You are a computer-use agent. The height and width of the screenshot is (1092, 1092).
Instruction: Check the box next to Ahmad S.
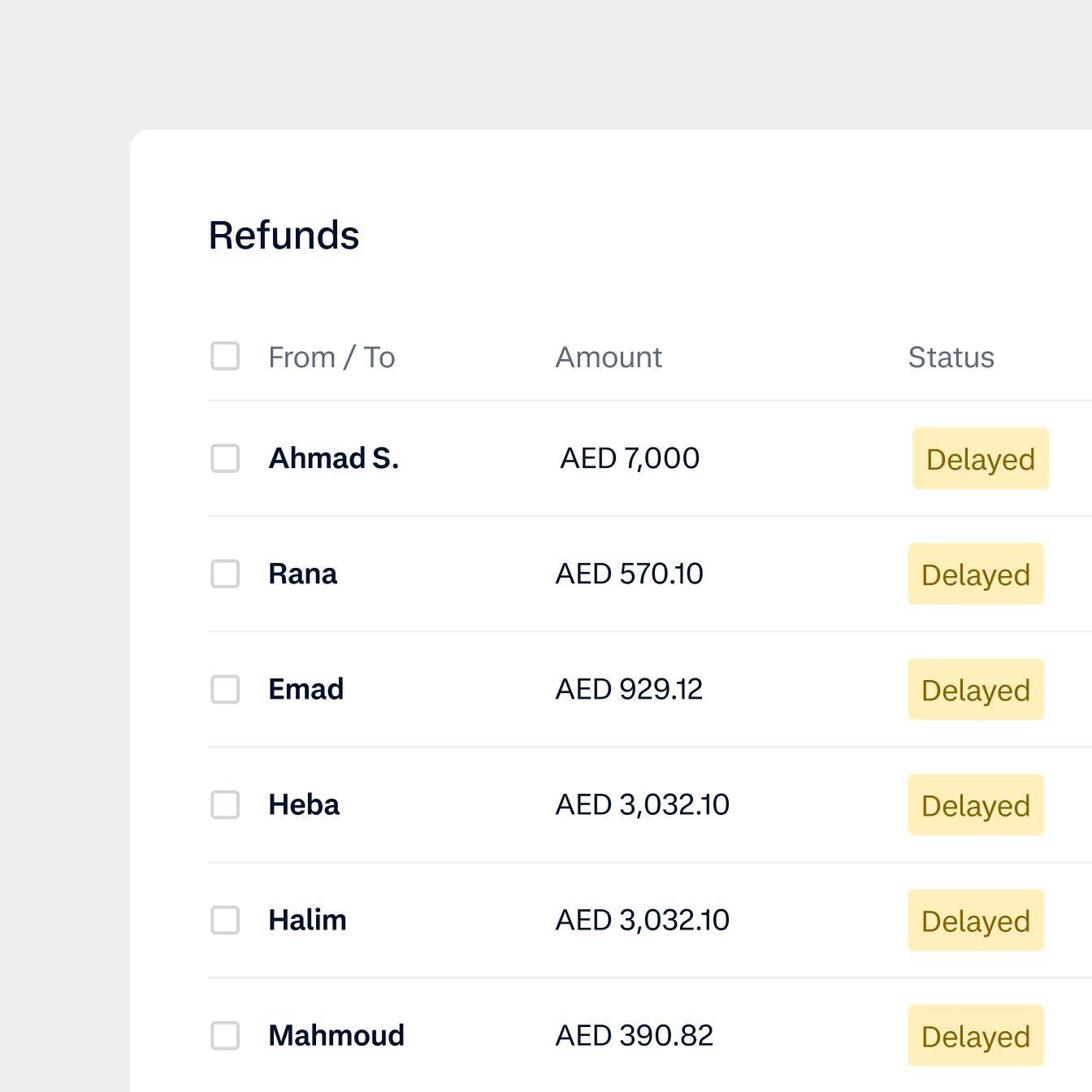tap(225, 458)
